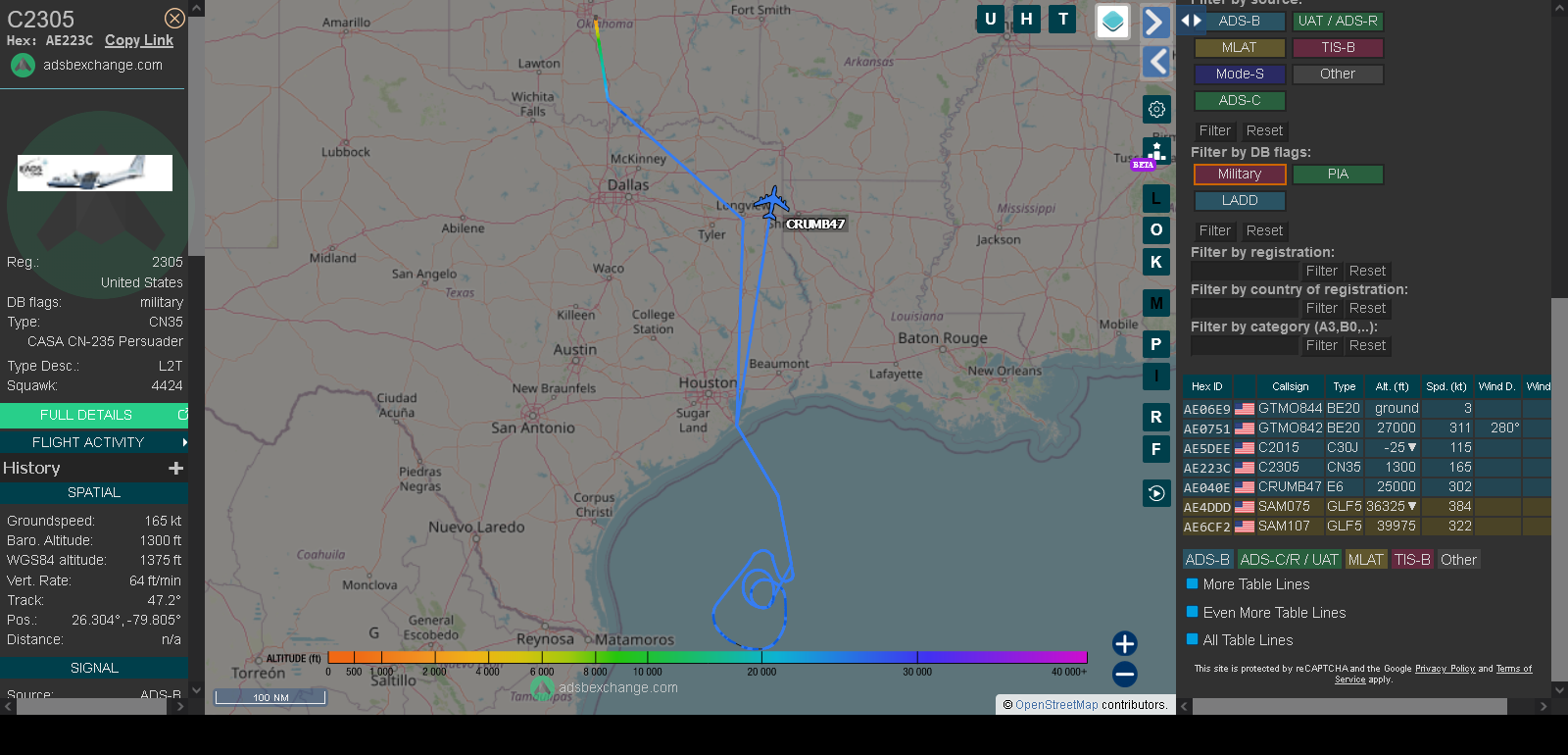Check Even More Table Lines

click(x=1193, y=612)
